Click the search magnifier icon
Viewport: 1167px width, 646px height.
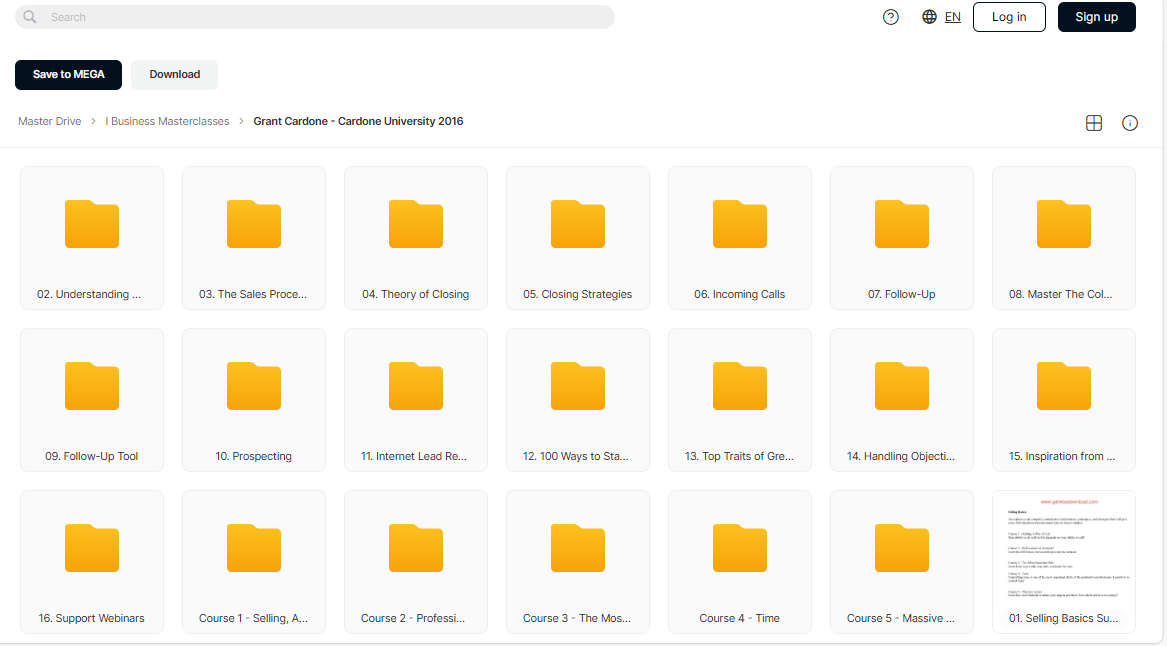click(x=30, y=16)
